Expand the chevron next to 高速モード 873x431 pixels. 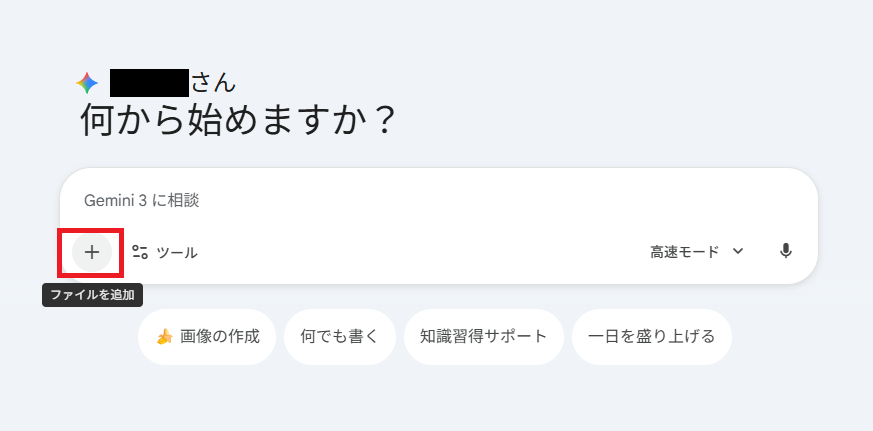click(x=738, y=252)
